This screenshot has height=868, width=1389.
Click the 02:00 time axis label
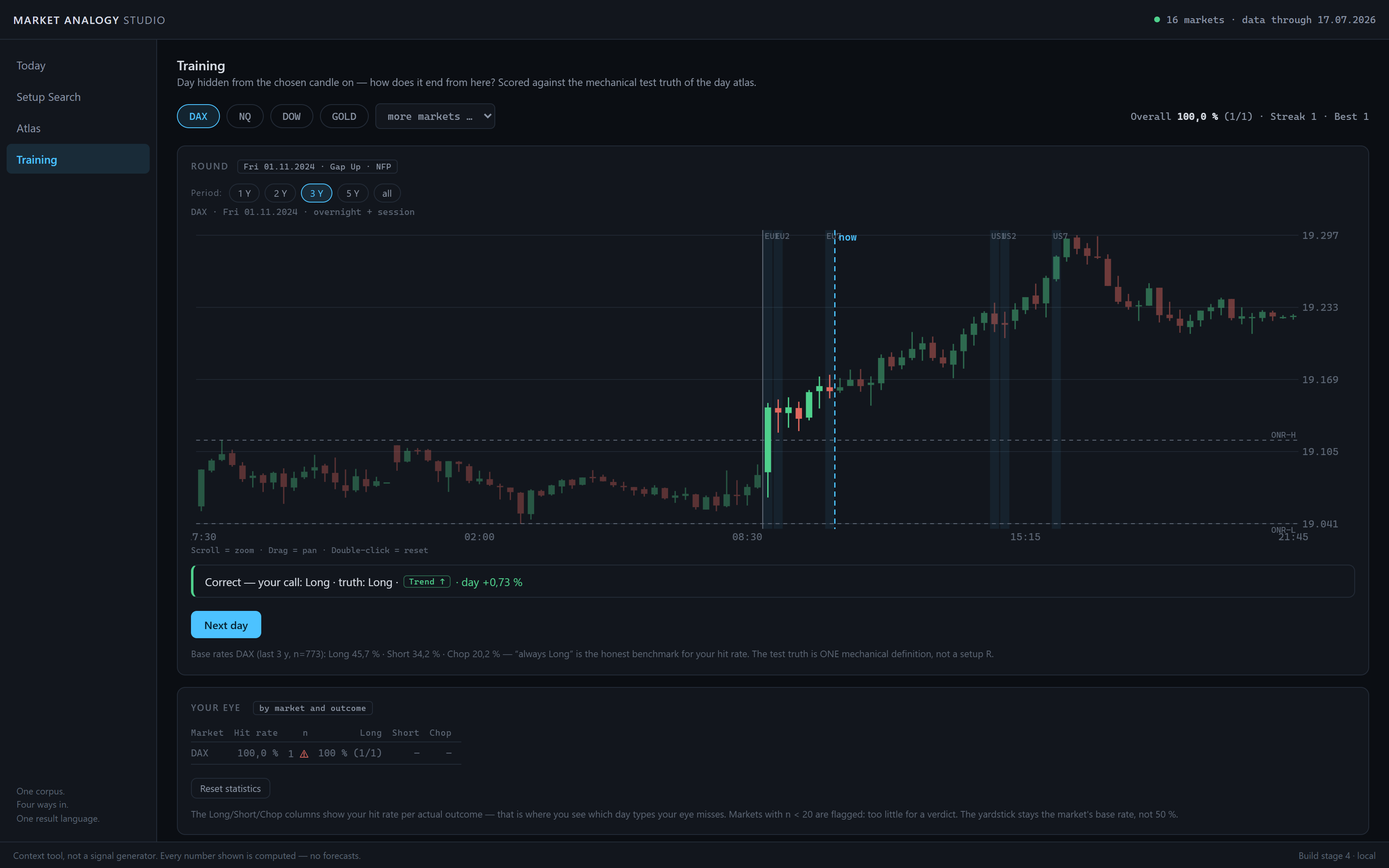[479, 537]
